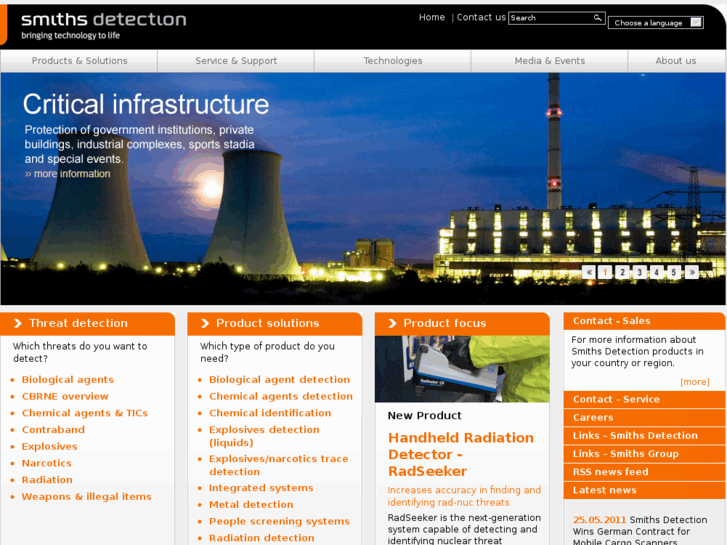Open Radiation detection product link
The width and height of the screenshot is (727, 545).
(x=262, y=538)
